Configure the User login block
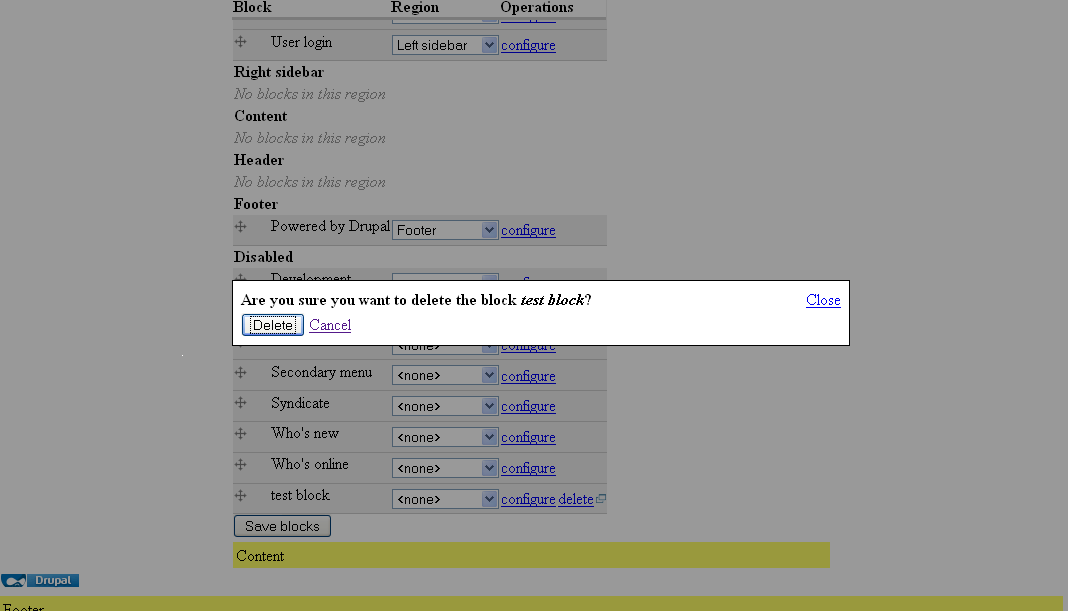Viewport: 1068px width, 611px height. point(528,45)
